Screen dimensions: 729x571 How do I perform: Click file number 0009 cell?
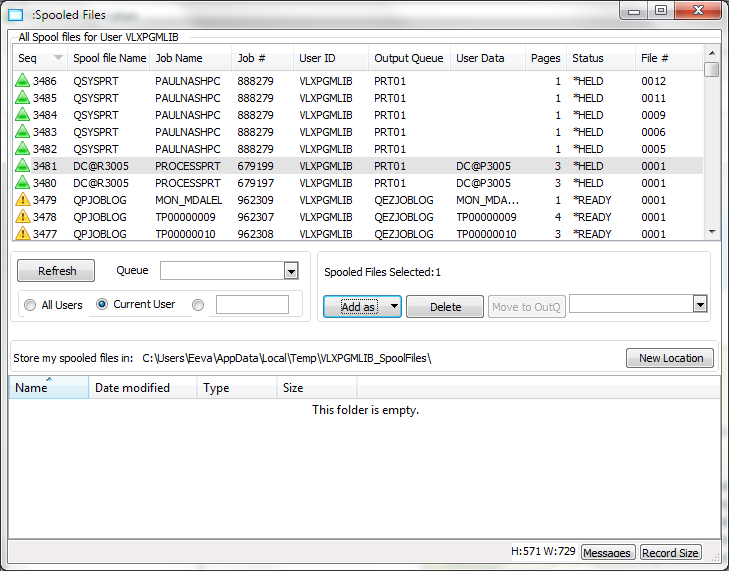pyautogui.click(x=653, y=115)
